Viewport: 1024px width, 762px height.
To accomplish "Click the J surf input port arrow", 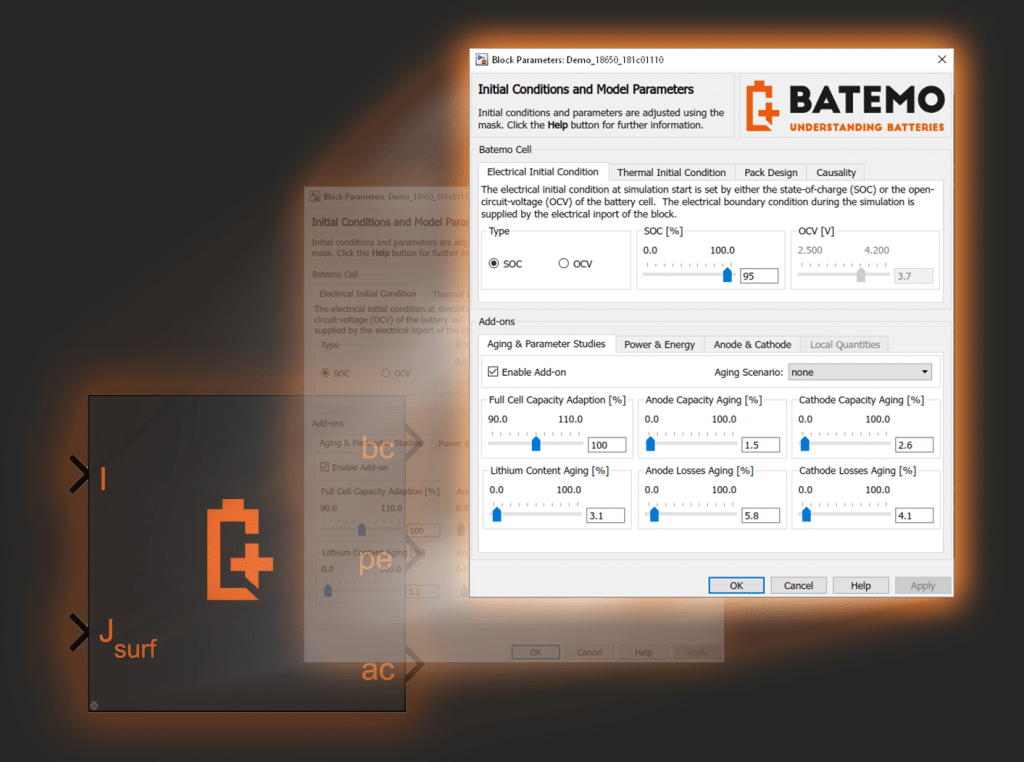I will click(x=80, y=632).
